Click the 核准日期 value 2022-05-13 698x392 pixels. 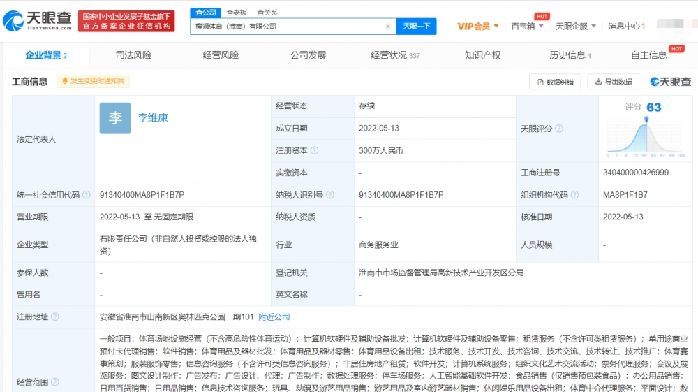(x=623, y=217)
